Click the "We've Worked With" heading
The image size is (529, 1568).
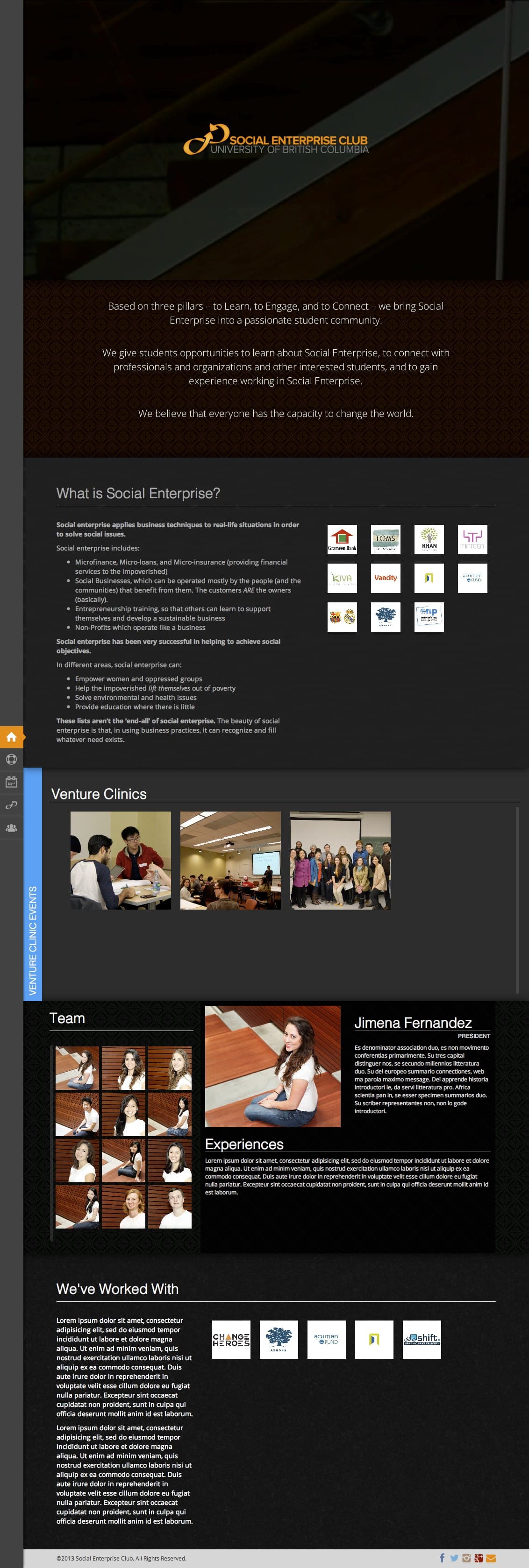[118, 1289]
